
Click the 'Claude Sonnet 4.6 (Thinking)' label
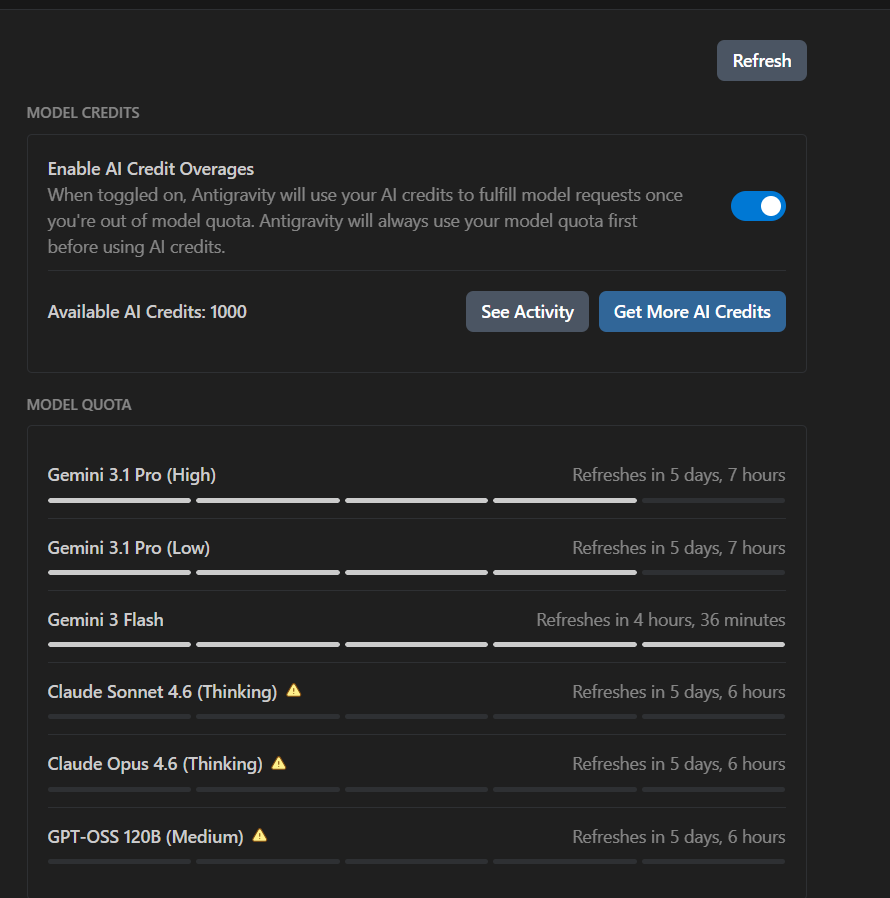click(x=162, y=692)
